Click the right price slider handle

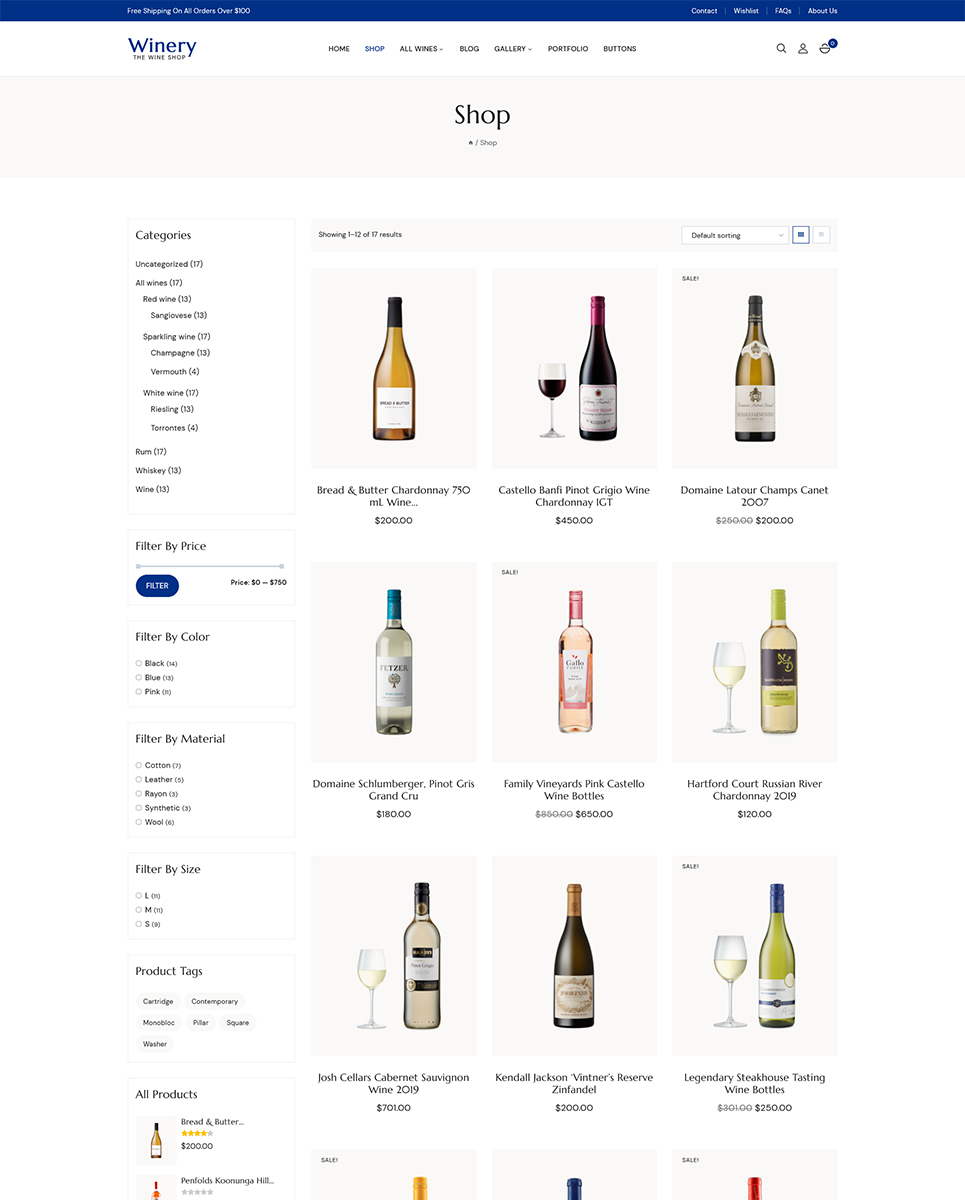(282, 566)
